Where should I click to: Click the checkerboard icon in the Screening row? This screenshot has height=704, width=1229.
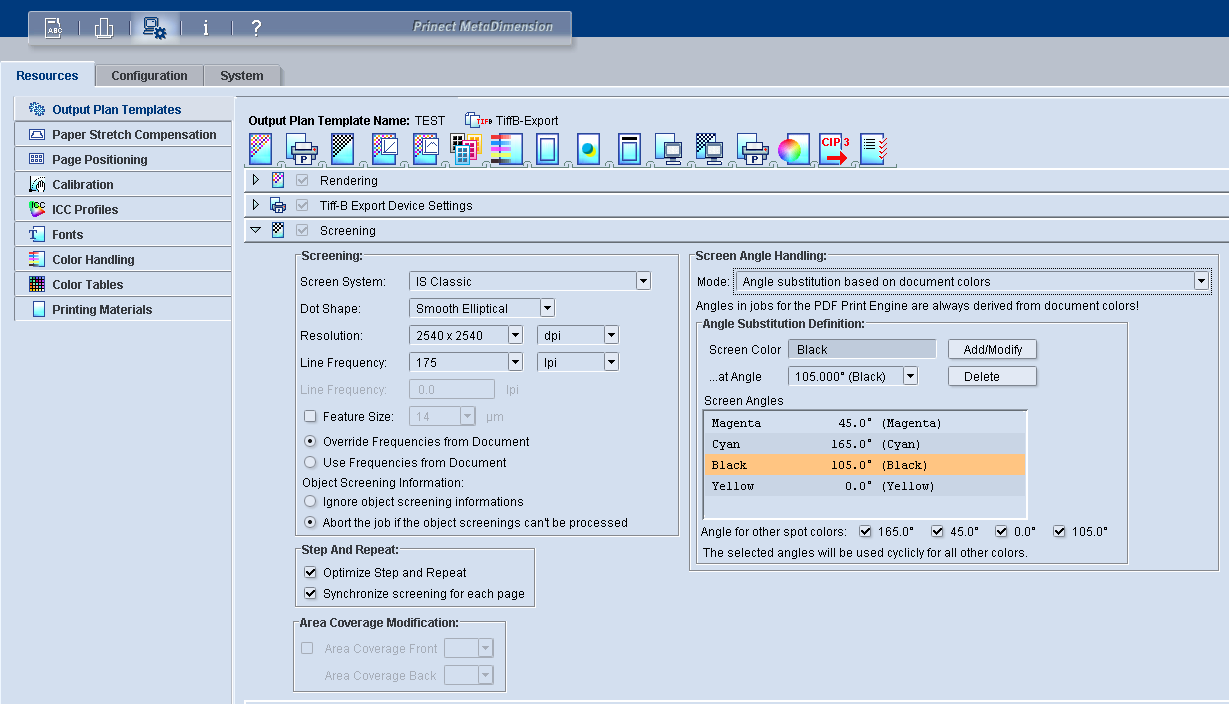pos(278,231)
